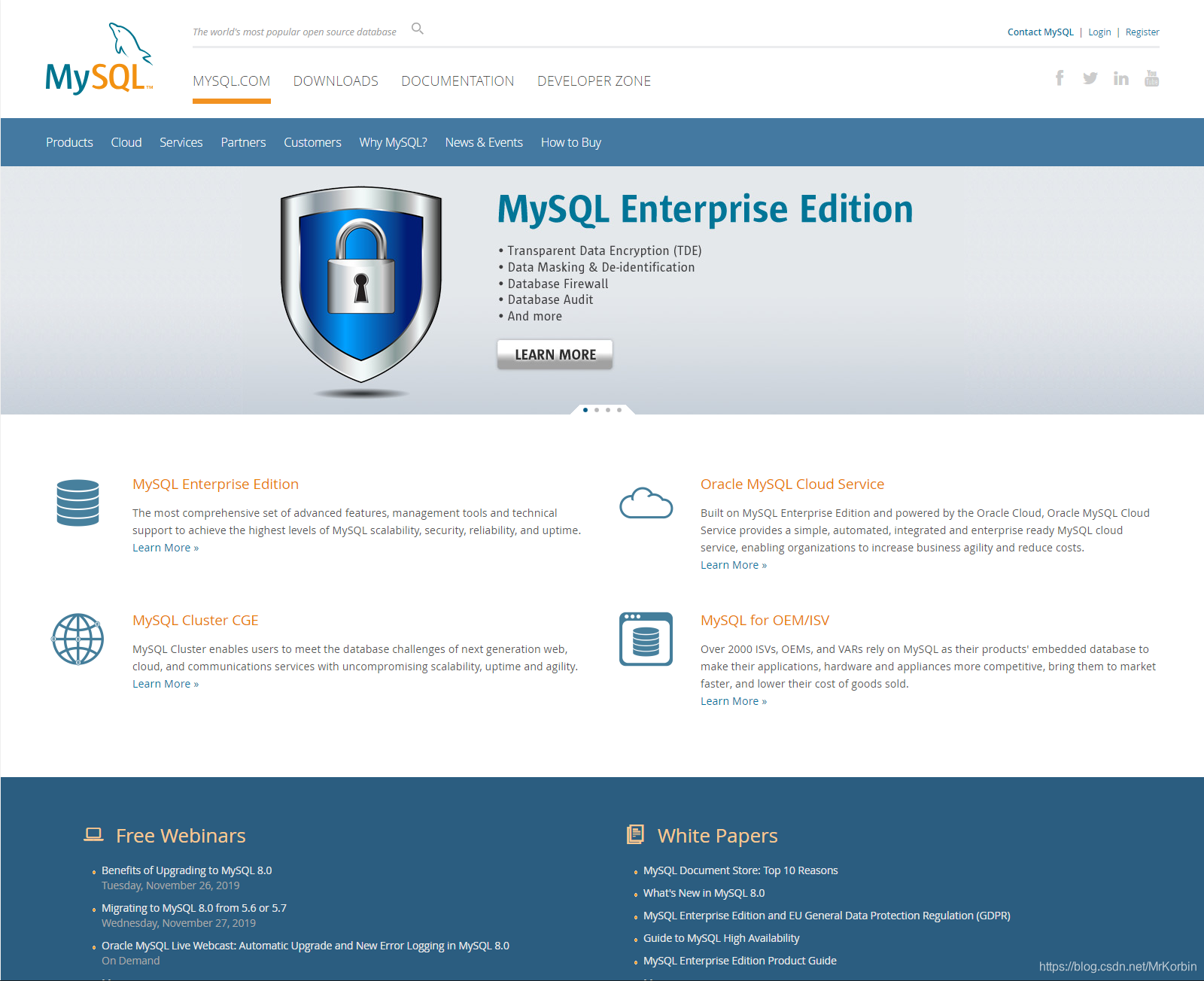Click the Login link
Screen dimensions: 1204x981
point(1099,32)
